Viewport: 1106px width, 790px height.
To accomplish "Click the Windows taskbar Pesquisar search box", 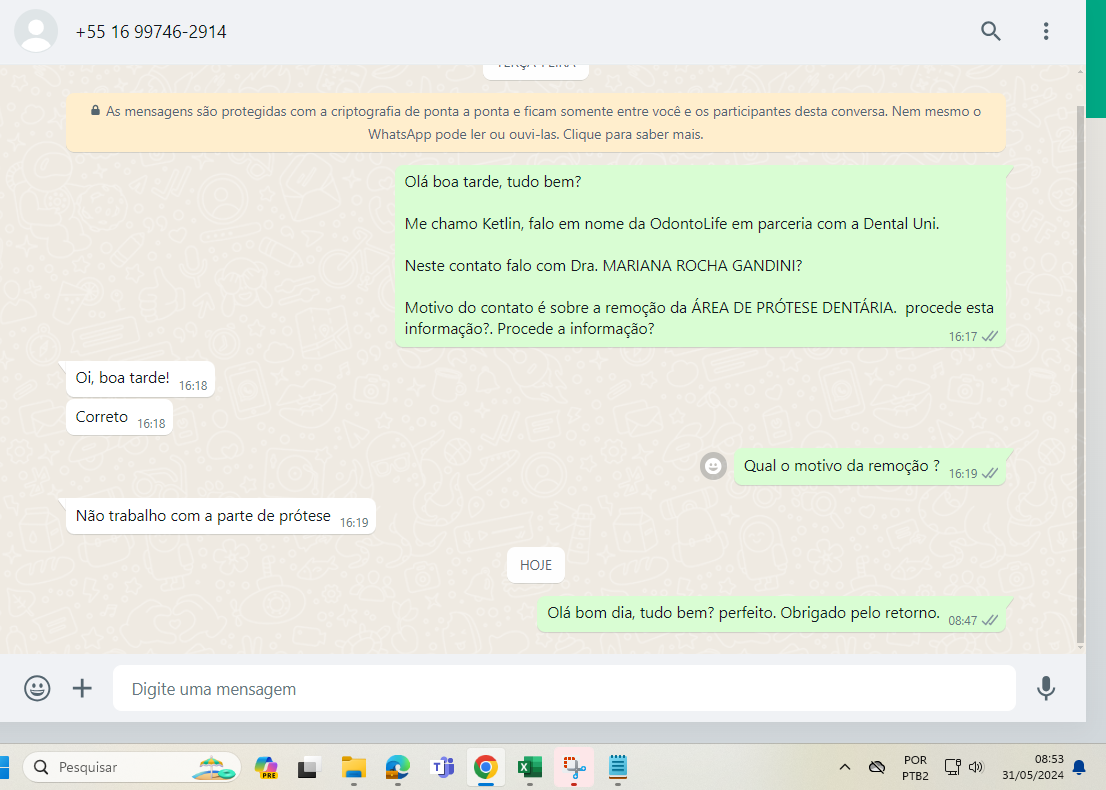I will click(132, 767).
